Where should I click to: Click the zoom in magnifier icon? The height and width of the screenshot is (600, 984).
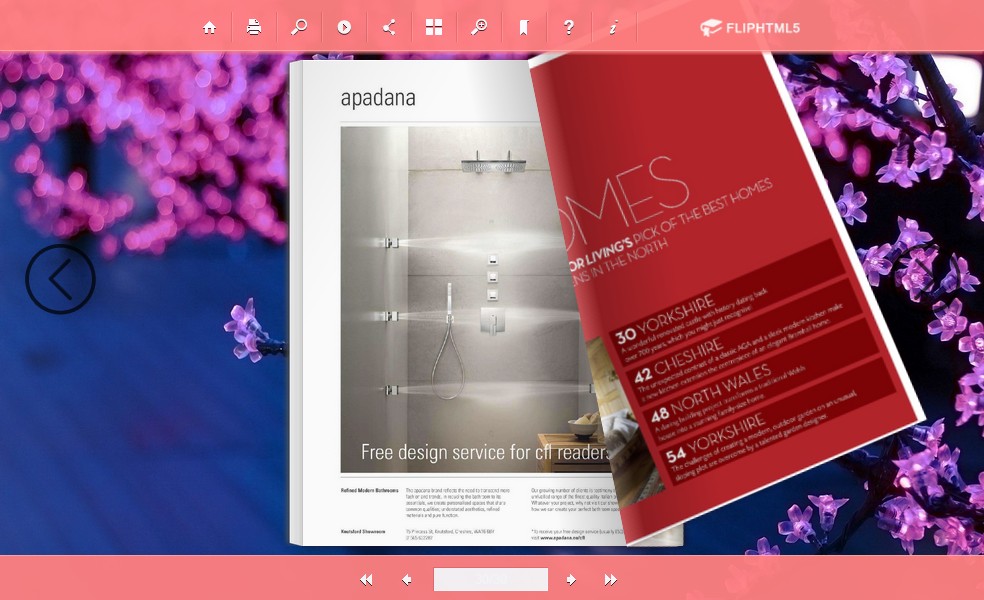click(479, 28)
